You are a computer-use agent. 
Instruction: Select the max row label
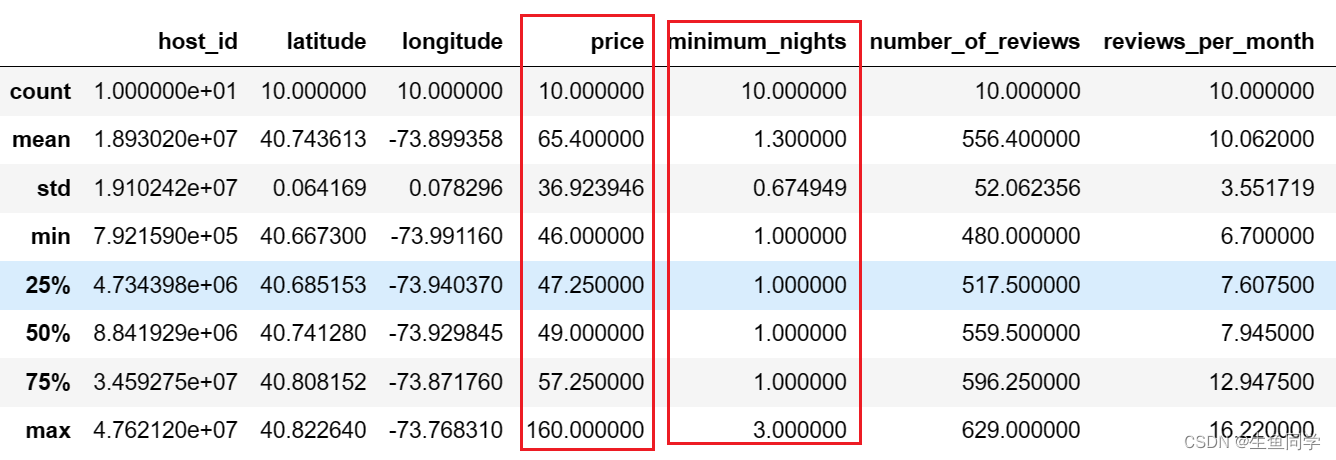click(x=50, y=430)
